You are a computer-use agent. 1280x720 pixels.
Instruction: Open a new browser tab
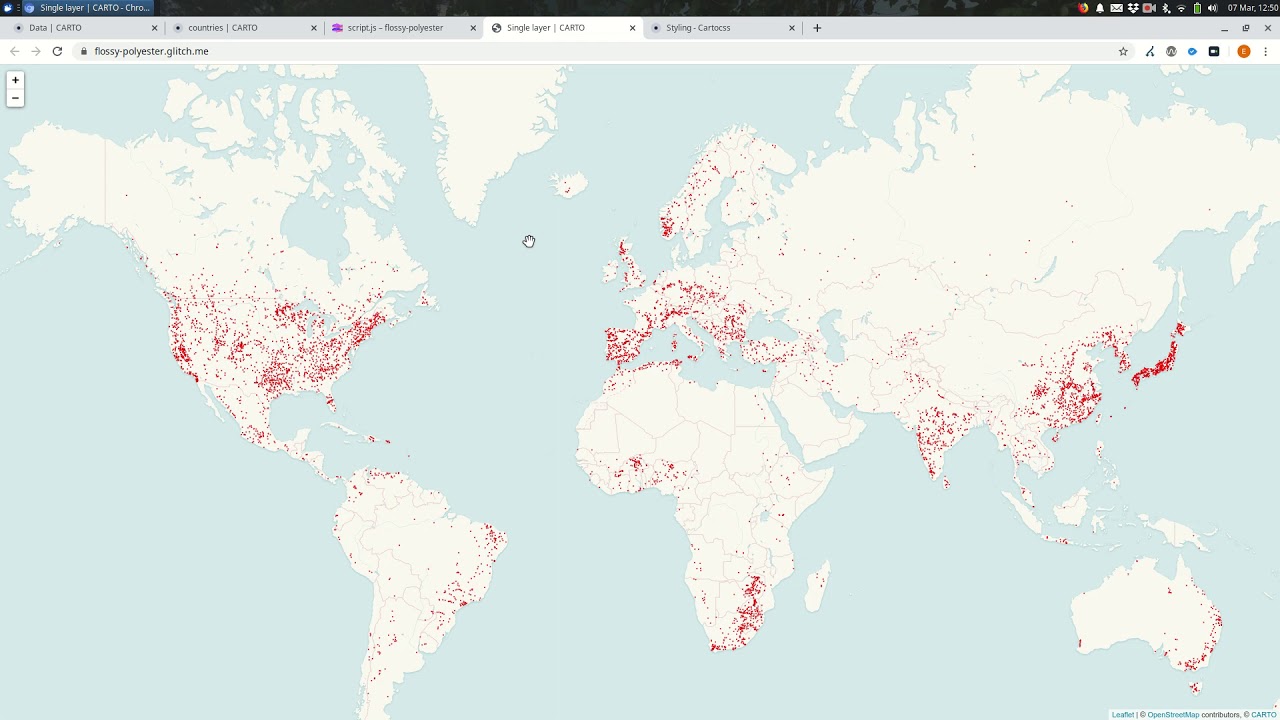click(817, 28)
